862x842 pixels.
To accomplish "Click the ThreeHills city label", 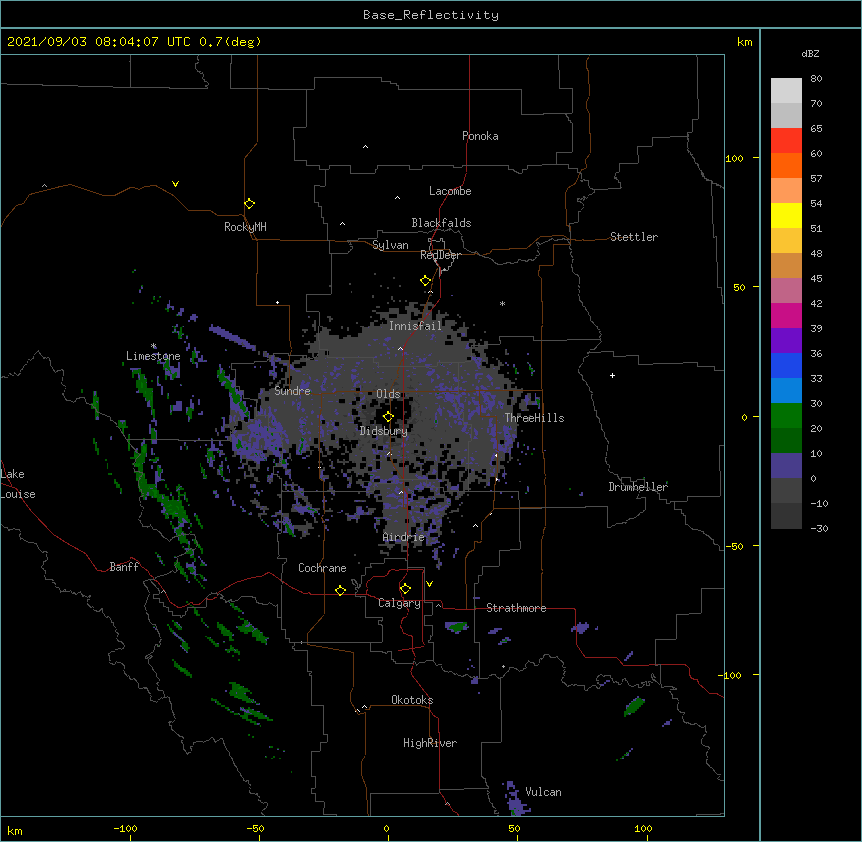I will click(534, 418).
